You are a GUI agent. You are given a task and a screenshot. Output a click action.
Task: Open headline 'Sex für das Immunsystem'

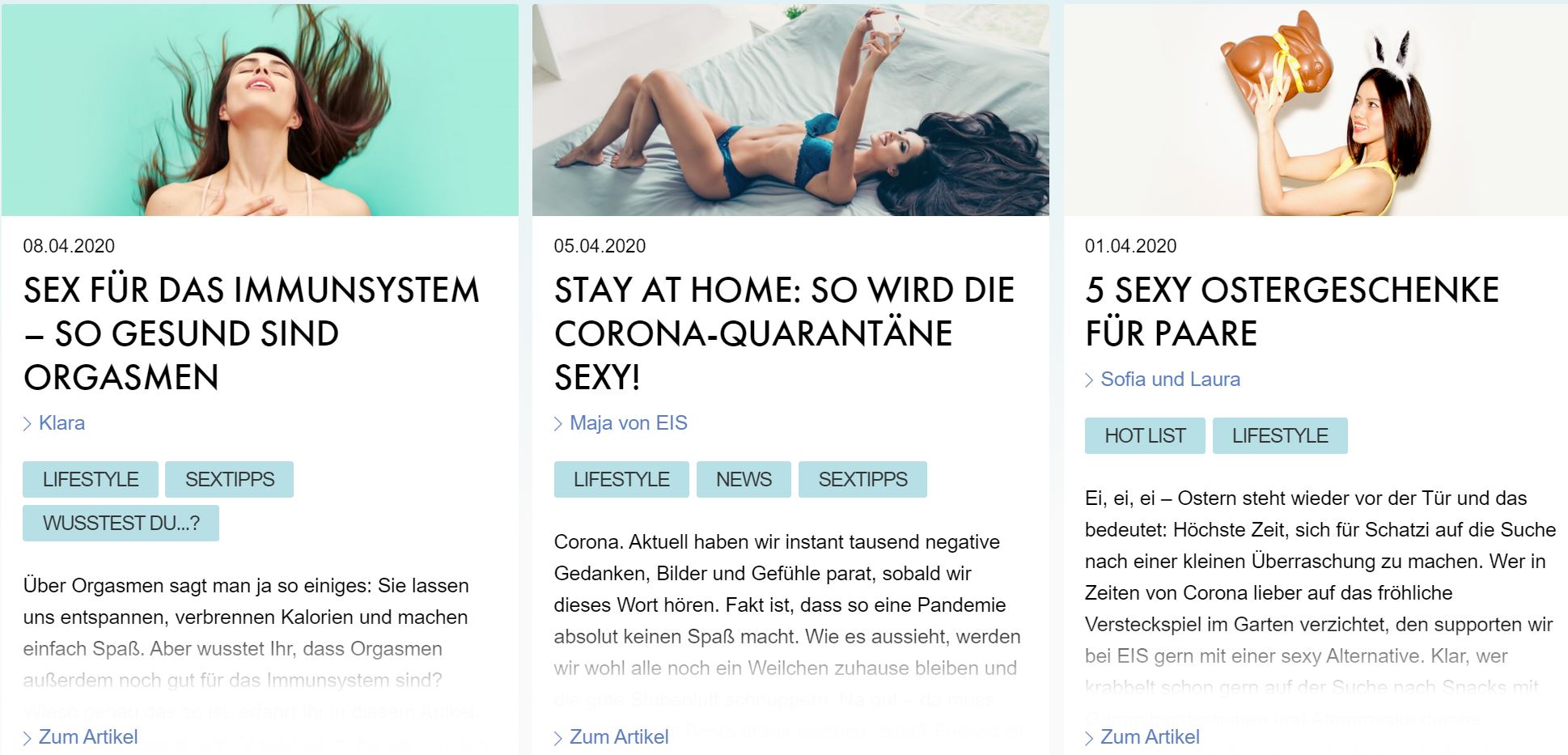coord(252,333)
